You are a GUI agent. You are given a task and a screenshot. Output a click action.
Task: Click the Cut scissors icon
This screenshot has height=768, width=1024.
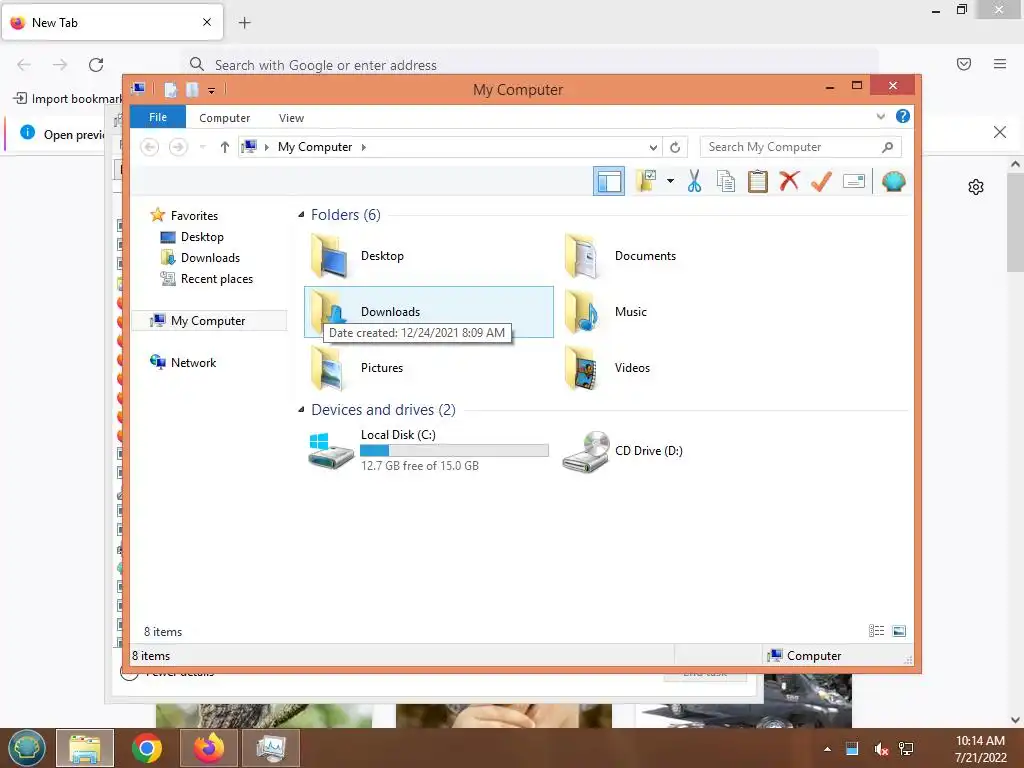click(x=694, y=181)
